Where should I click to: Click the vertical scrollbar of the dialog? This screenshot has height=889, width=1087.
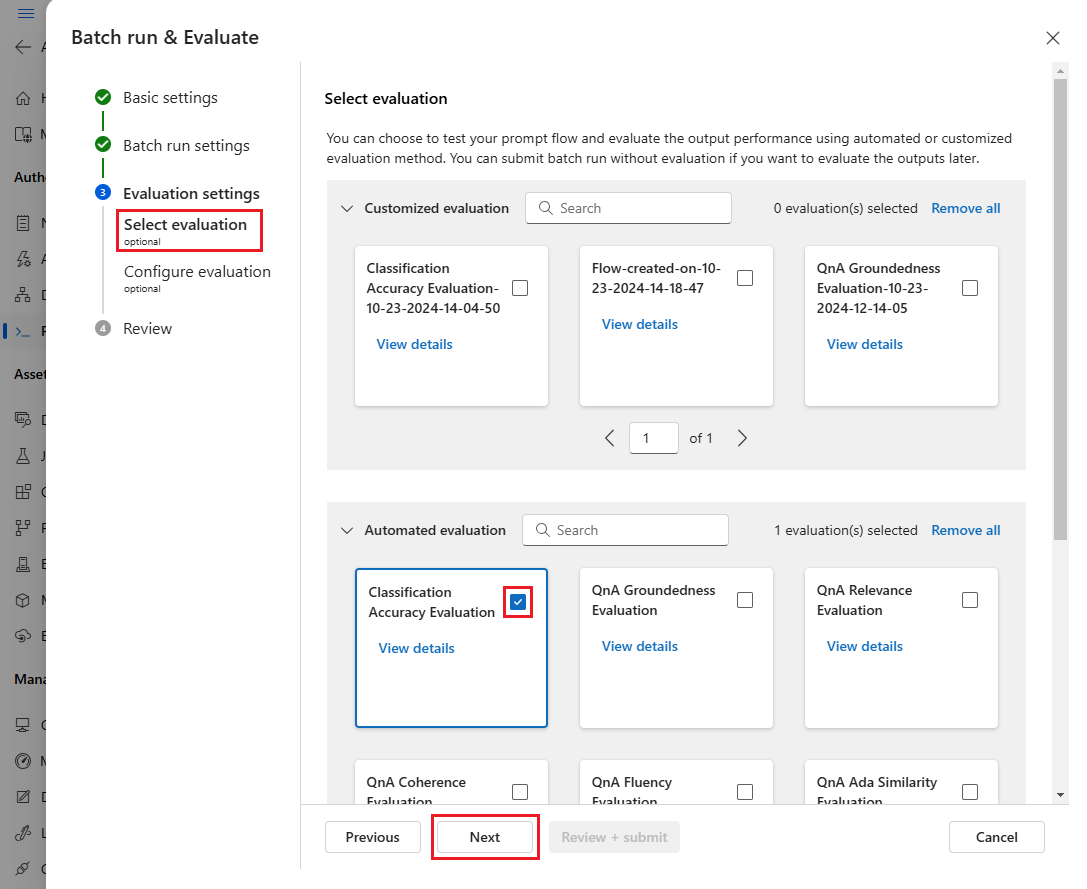click(1060, 309)
